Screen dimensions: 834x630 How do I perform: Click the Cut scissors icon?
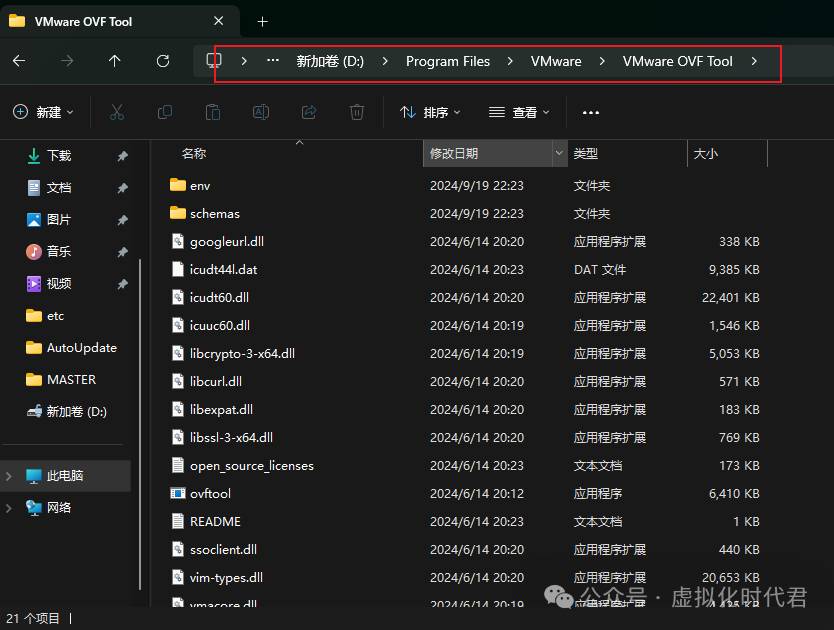click(x=117, y=112)
